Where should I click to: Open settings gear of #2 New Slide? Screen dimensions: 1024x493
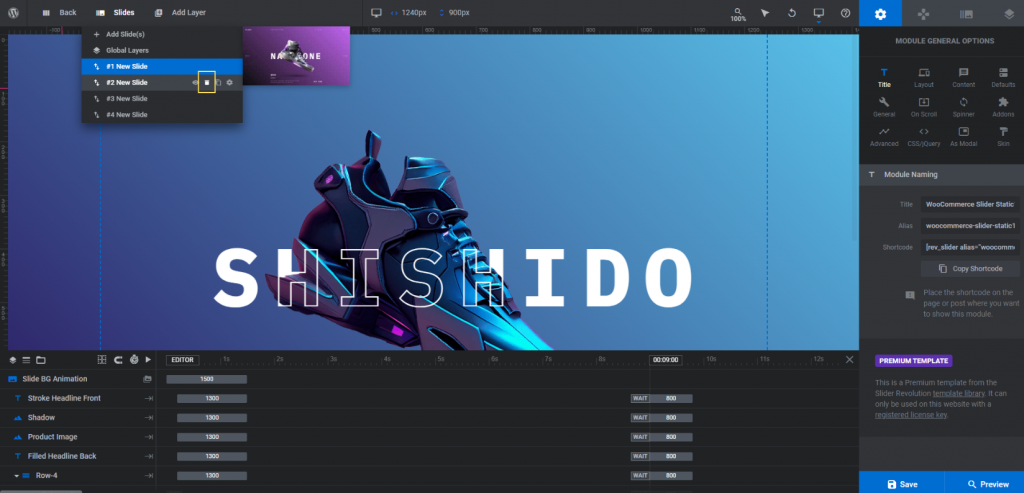230,83
